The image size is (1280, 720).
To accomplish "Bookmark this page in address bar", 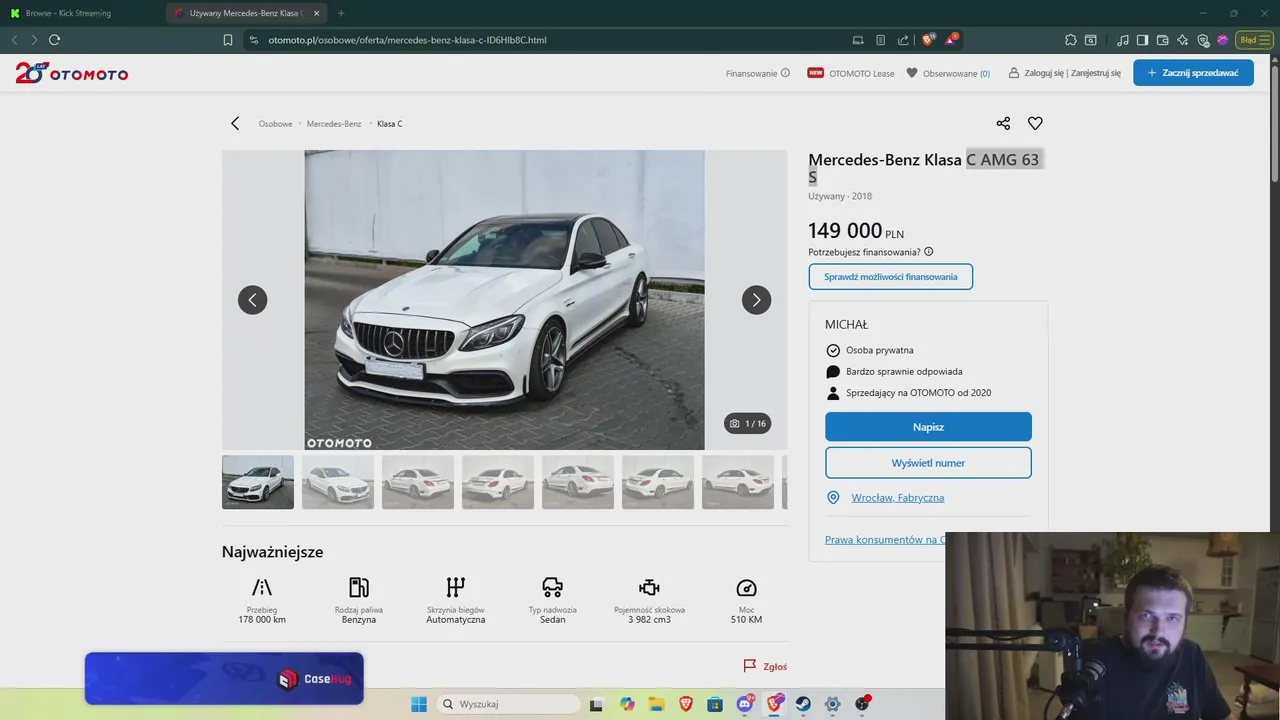I will point(228,40).
